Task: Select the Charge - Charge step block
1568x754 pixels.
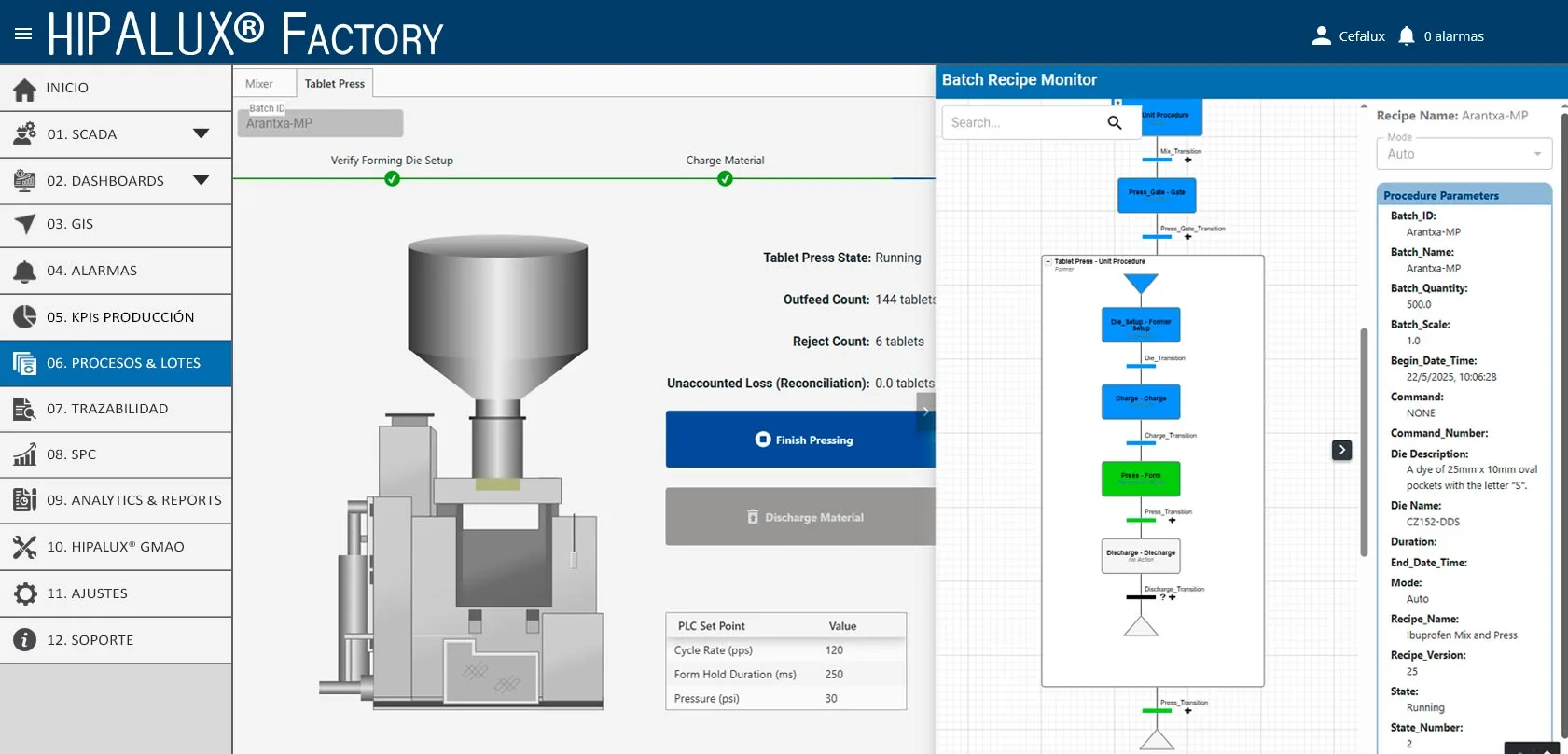Action: click(x=1141, y=401)
